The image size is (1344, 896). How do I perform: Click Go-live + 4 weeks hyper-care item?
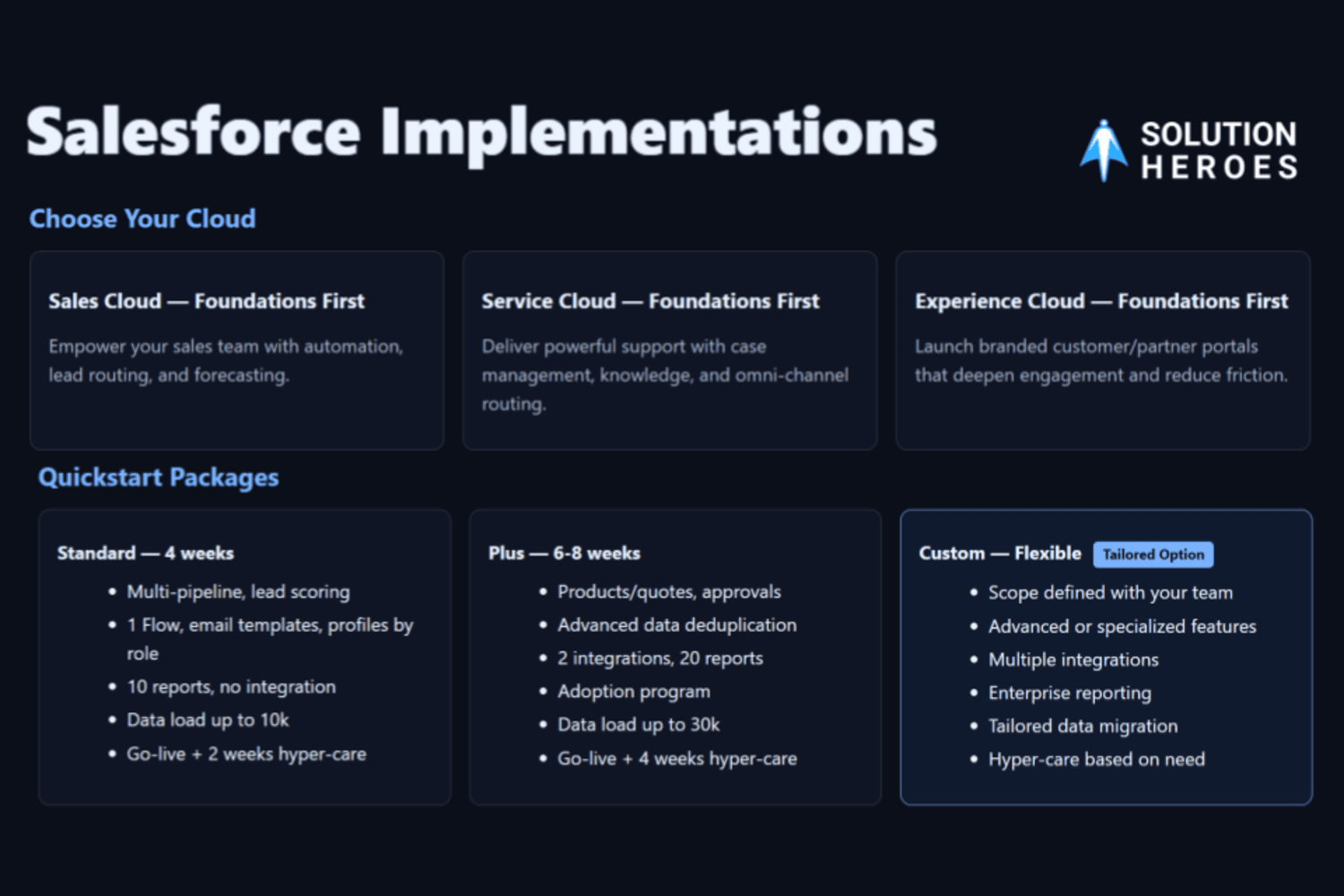(676, 759)
